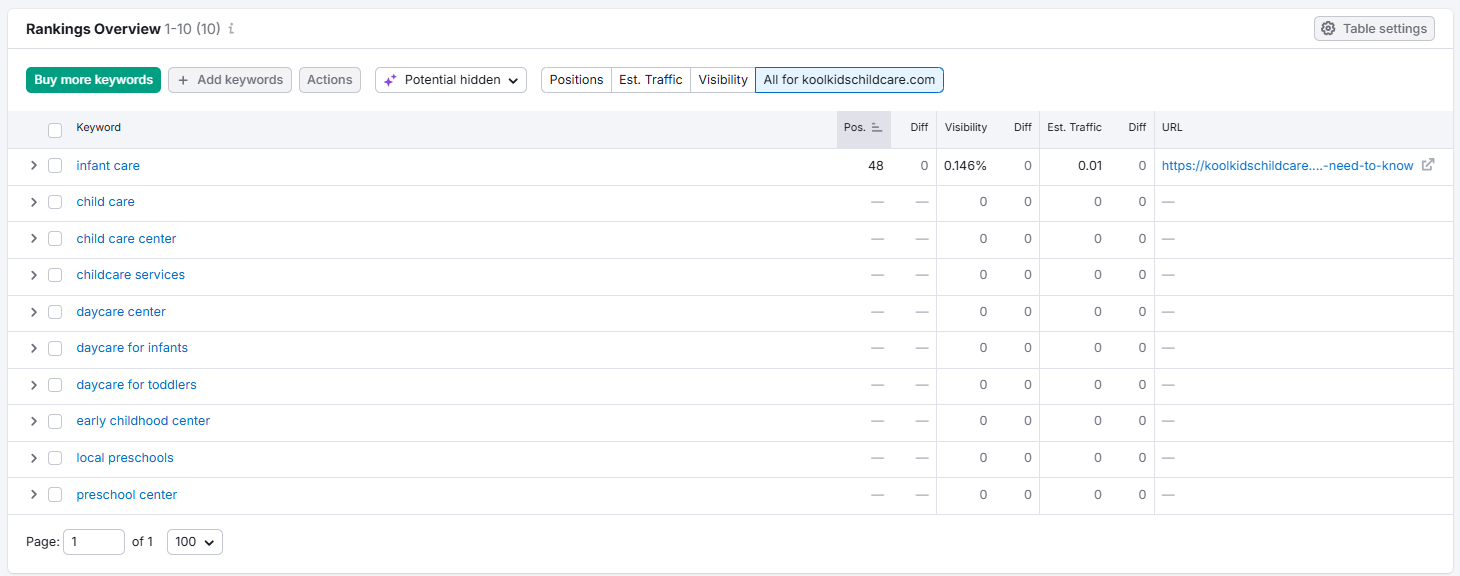This screenshot has height=576, width=1460.
Task: Click the Keyword column header
Action: click(99, 128)
